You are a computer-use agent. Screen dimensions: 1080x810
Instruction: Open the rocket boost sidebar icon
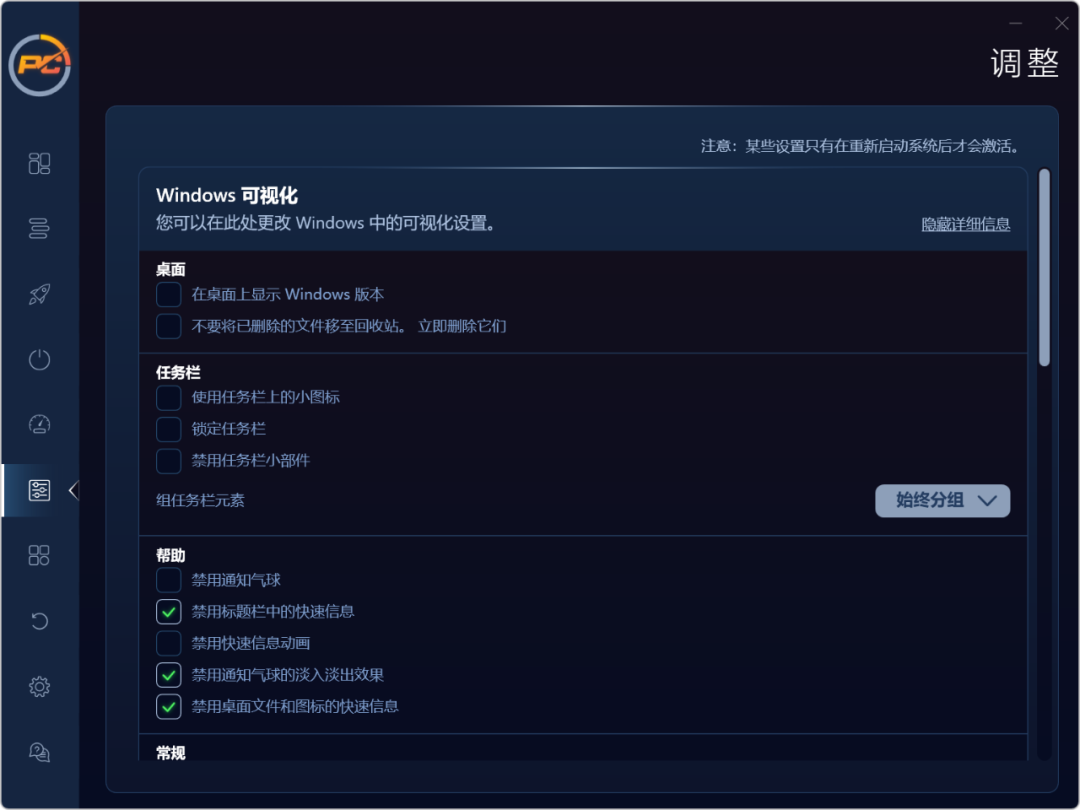(39, 294)
